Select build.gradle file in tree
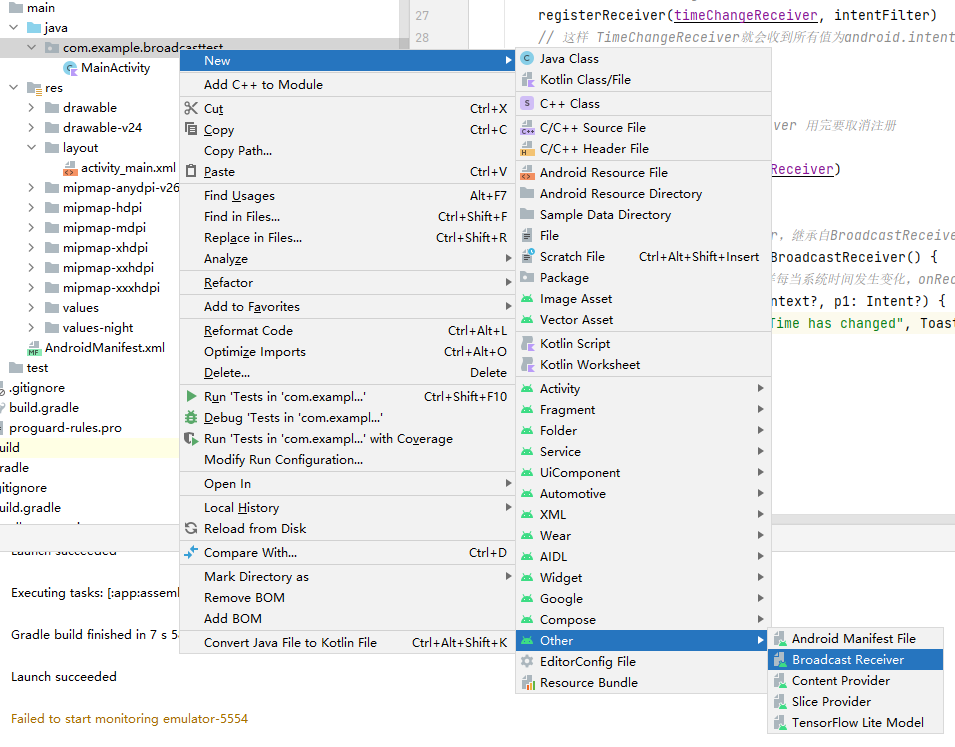The height and width of the screenshot is (747, 955). [x=44, y=408]
